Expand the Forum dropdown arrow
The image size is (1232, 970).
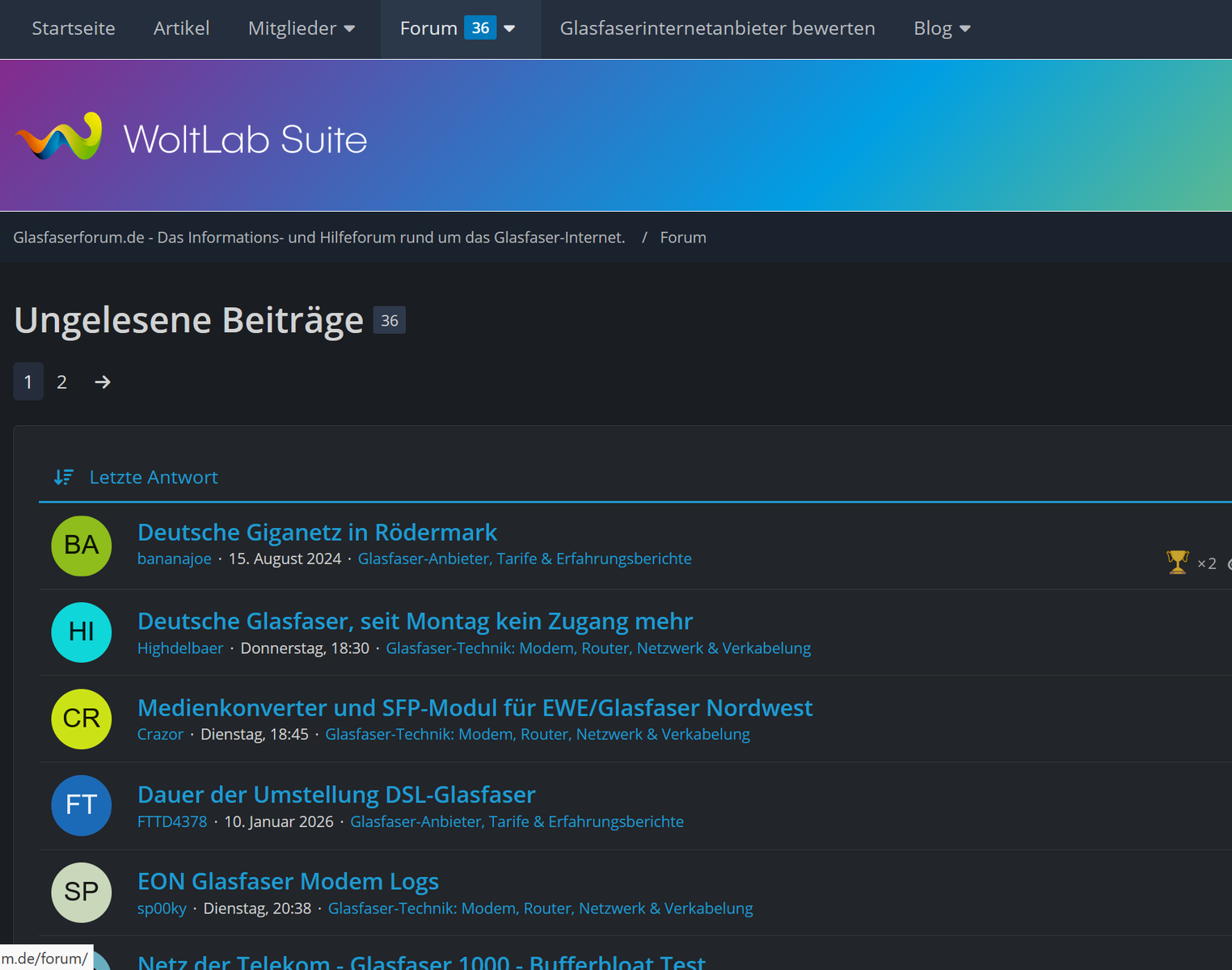(509, 29)
